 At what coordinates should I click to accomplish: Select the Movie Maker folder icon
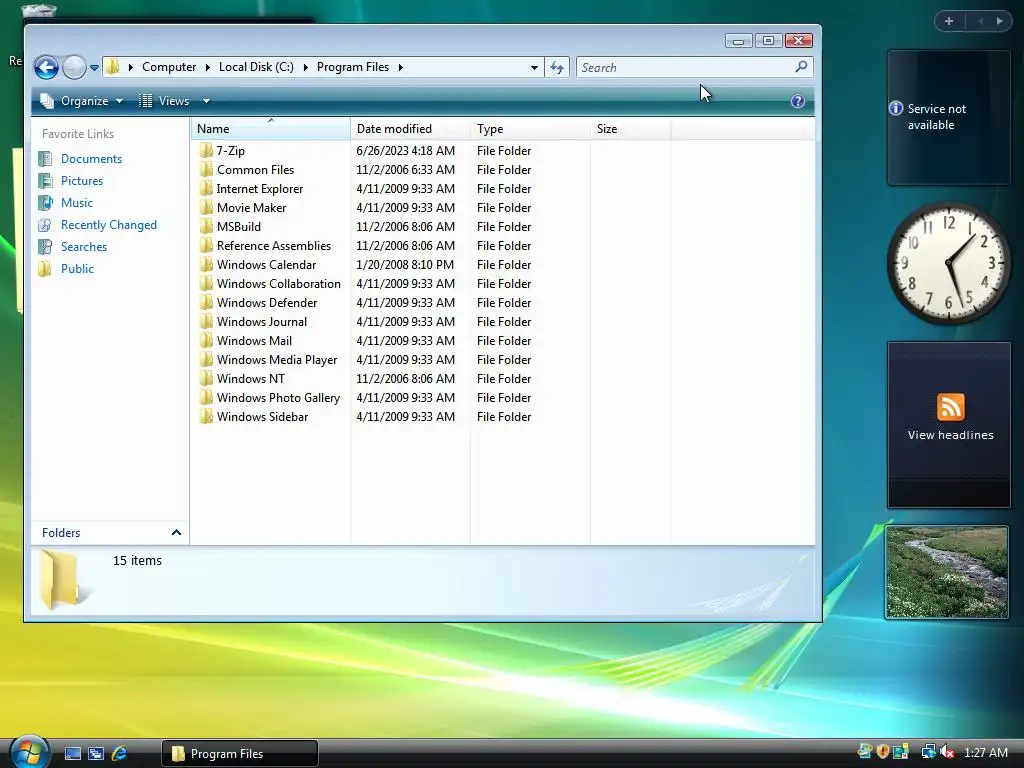[206, 207]
